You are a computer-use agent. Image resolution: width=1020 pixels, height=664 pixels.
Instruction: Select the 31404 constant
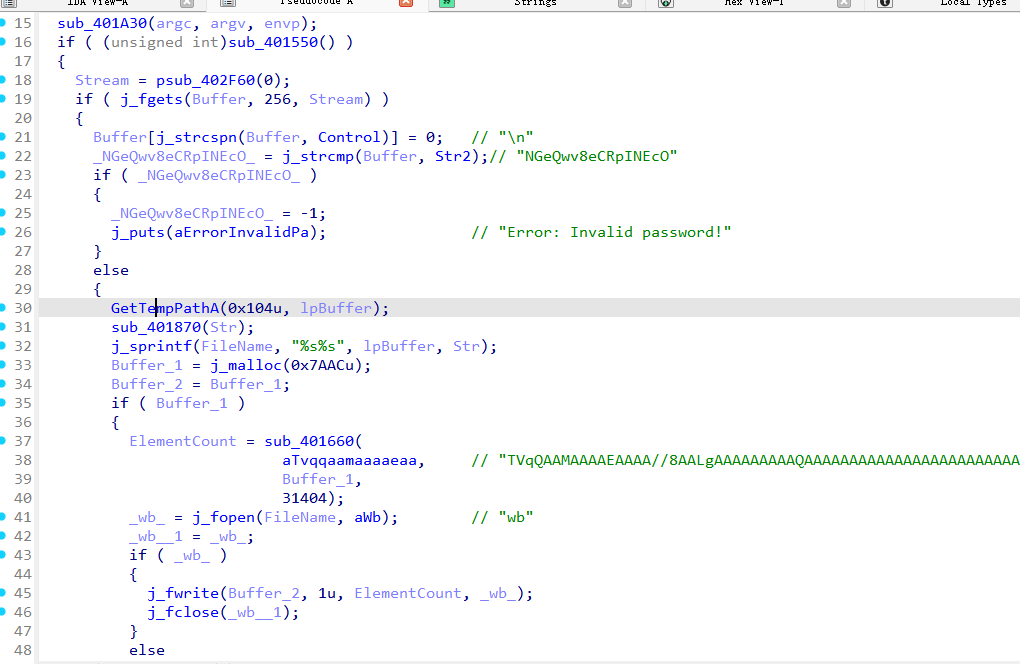coord(304,498)
